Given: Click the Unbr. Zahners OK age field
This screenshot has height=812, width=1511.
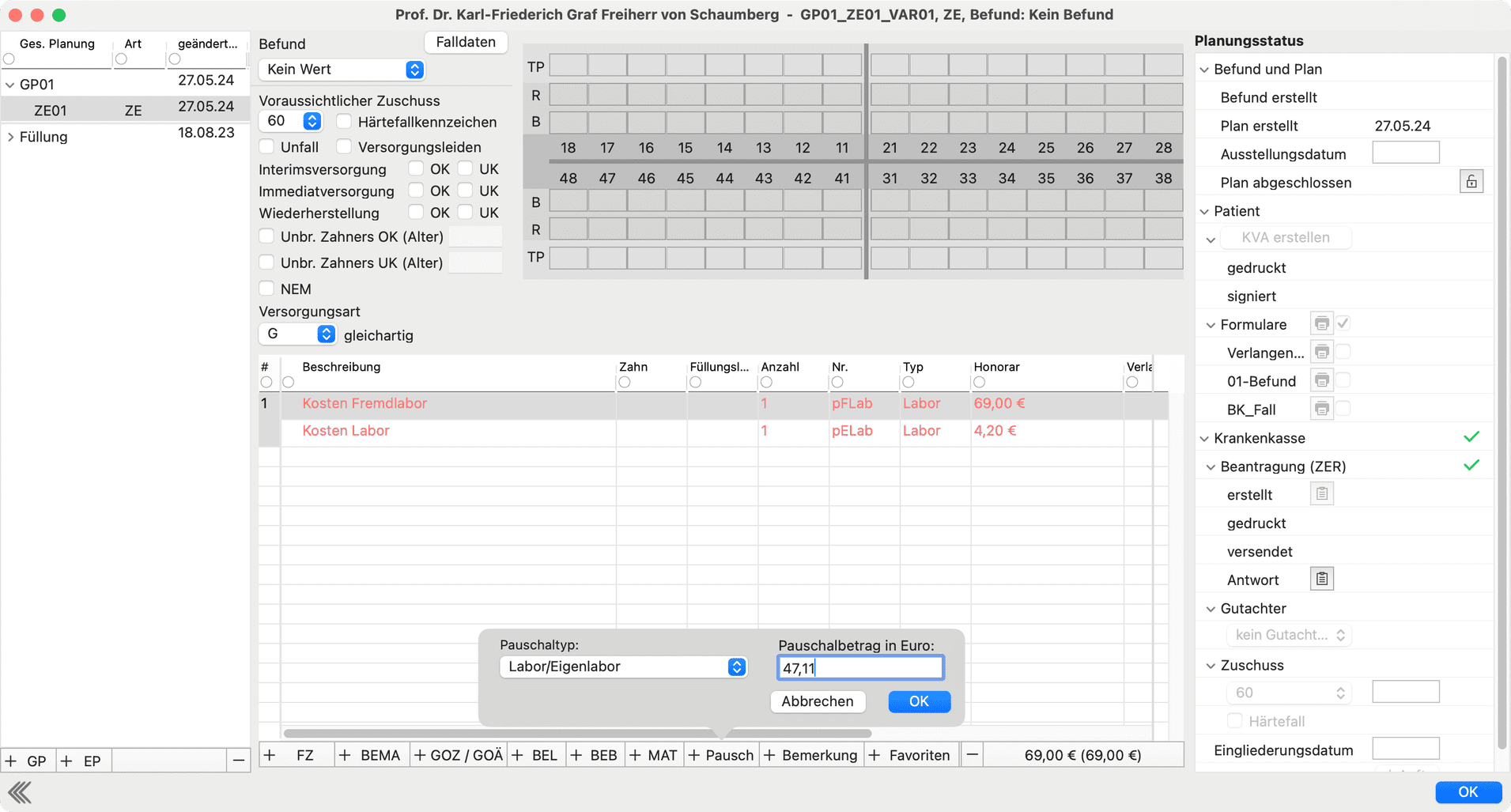Looking at the screenshot, I should point(474,236).
